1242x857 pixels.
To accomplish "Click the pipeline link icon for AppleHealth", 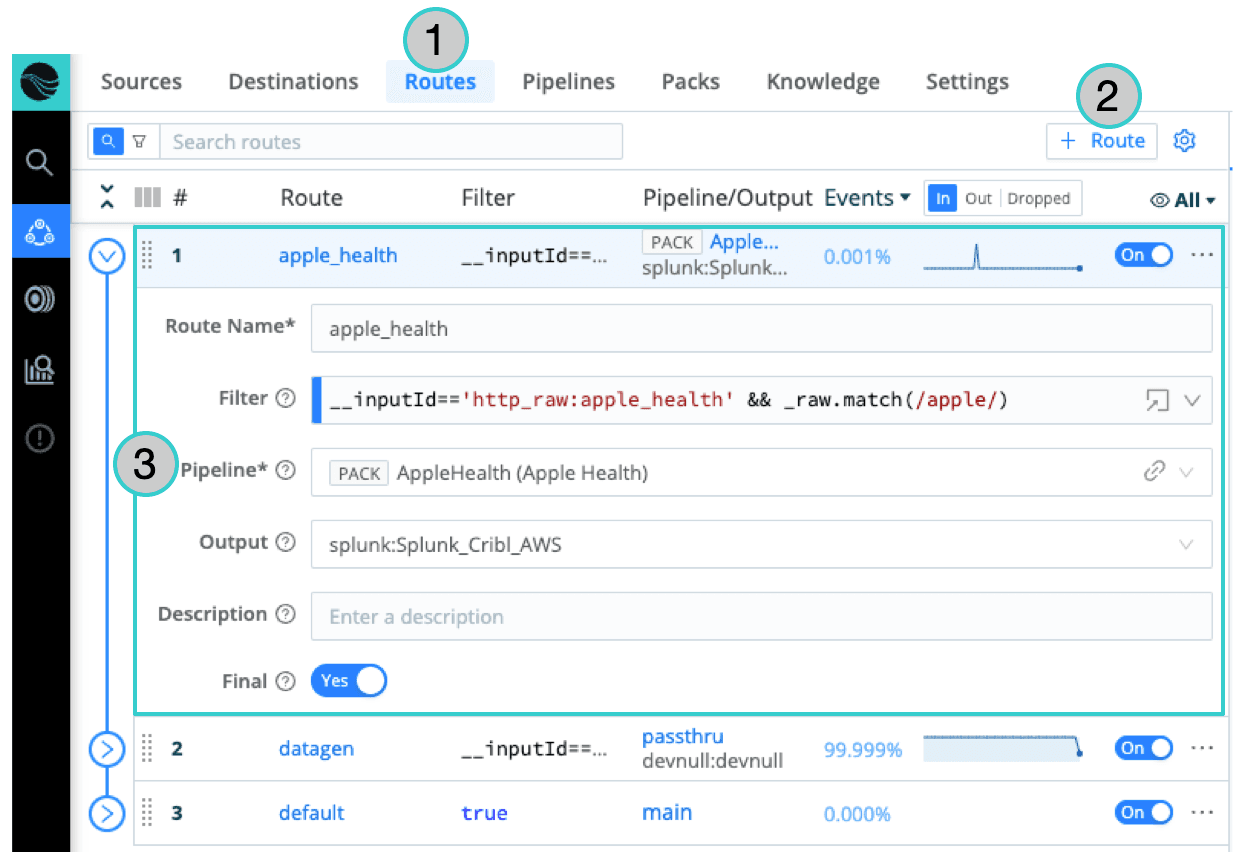I will coord(1155,472).
